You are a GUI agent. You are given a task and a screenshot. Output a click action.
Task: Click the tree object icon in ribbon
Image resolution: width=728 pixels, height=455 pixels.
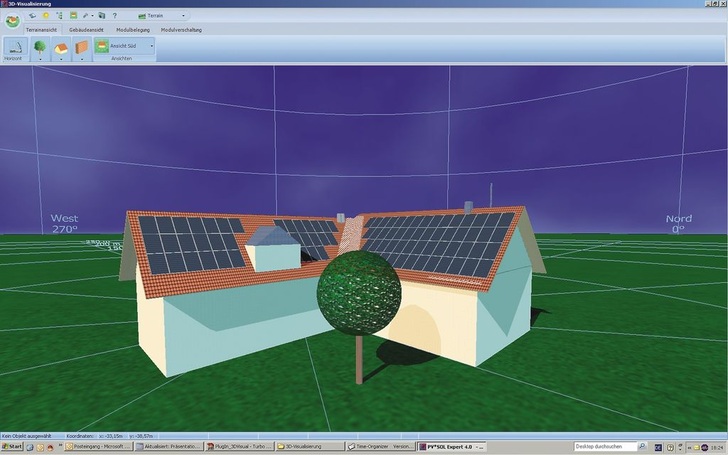click(x=40, y=47)
